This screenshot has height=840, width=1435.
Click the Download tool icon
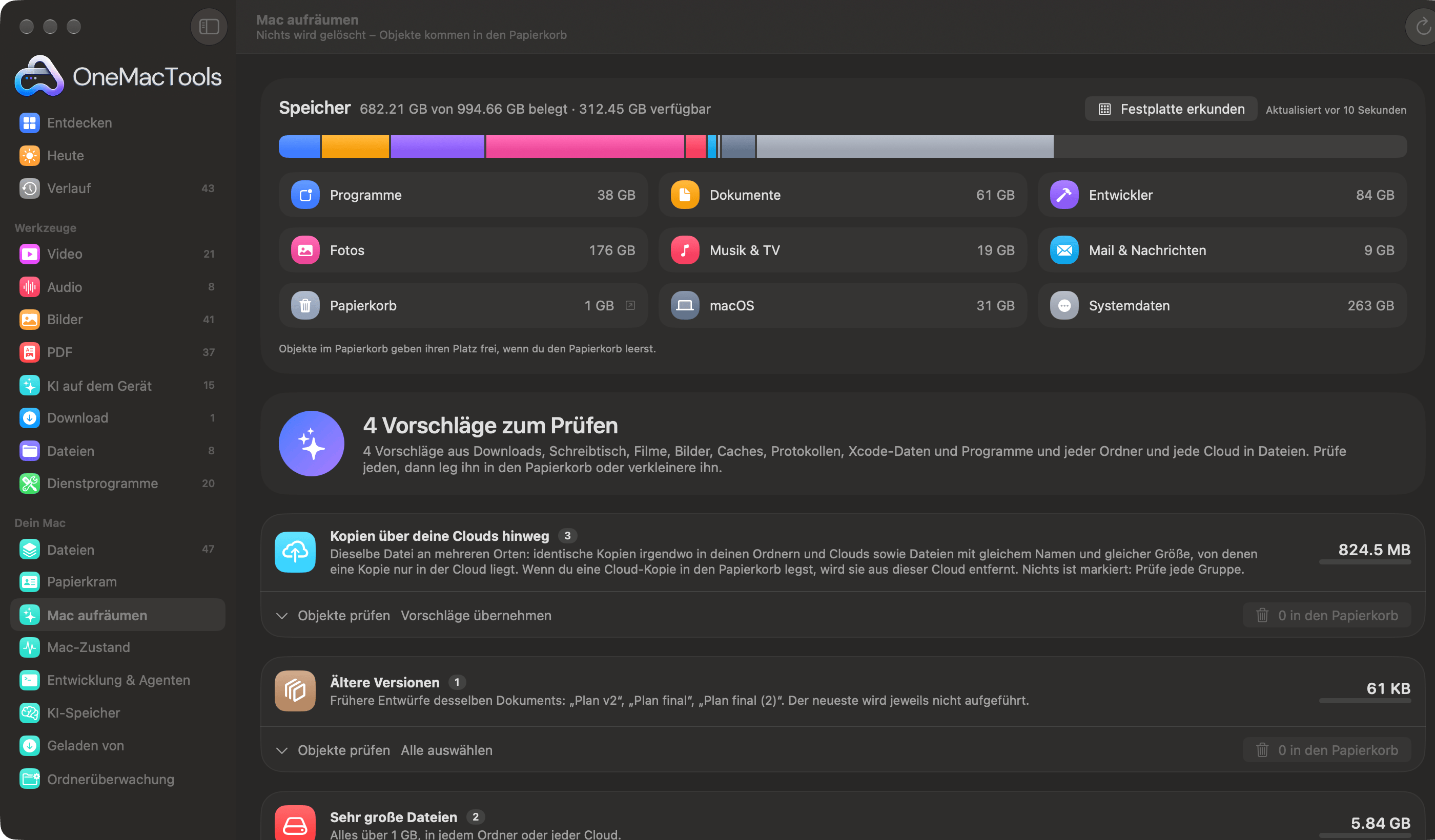point(30,418)
